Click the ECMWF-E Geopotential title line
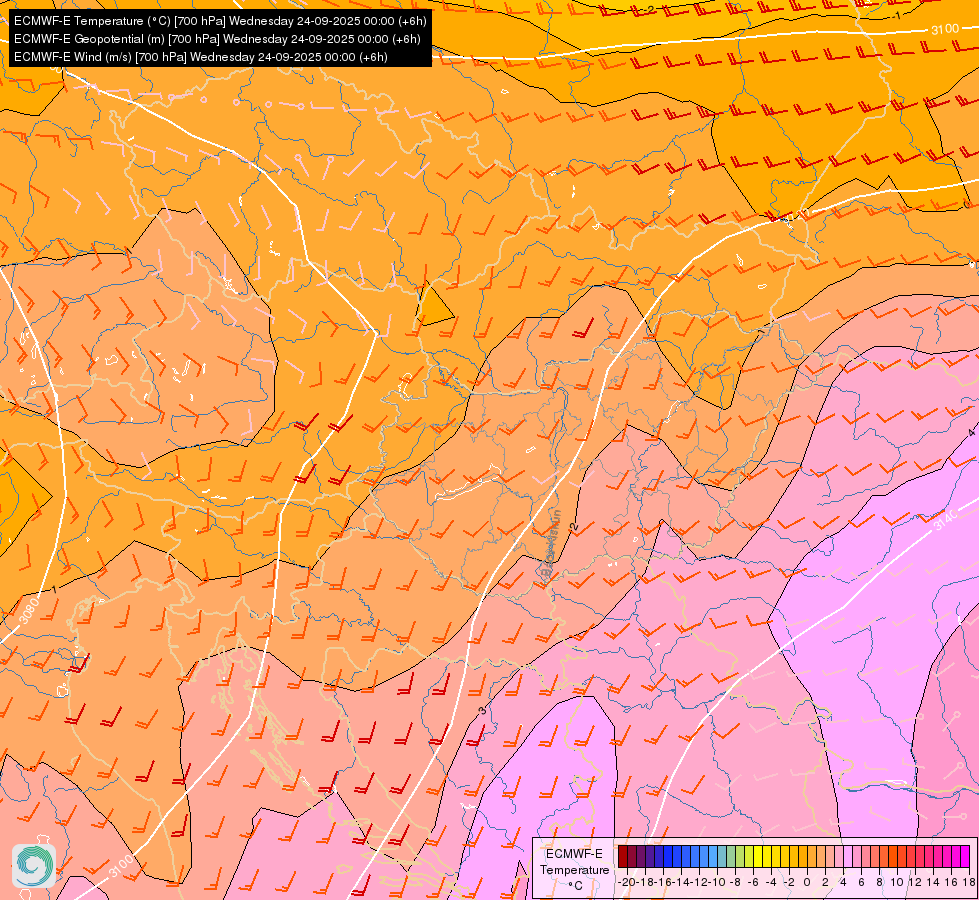 217,39
